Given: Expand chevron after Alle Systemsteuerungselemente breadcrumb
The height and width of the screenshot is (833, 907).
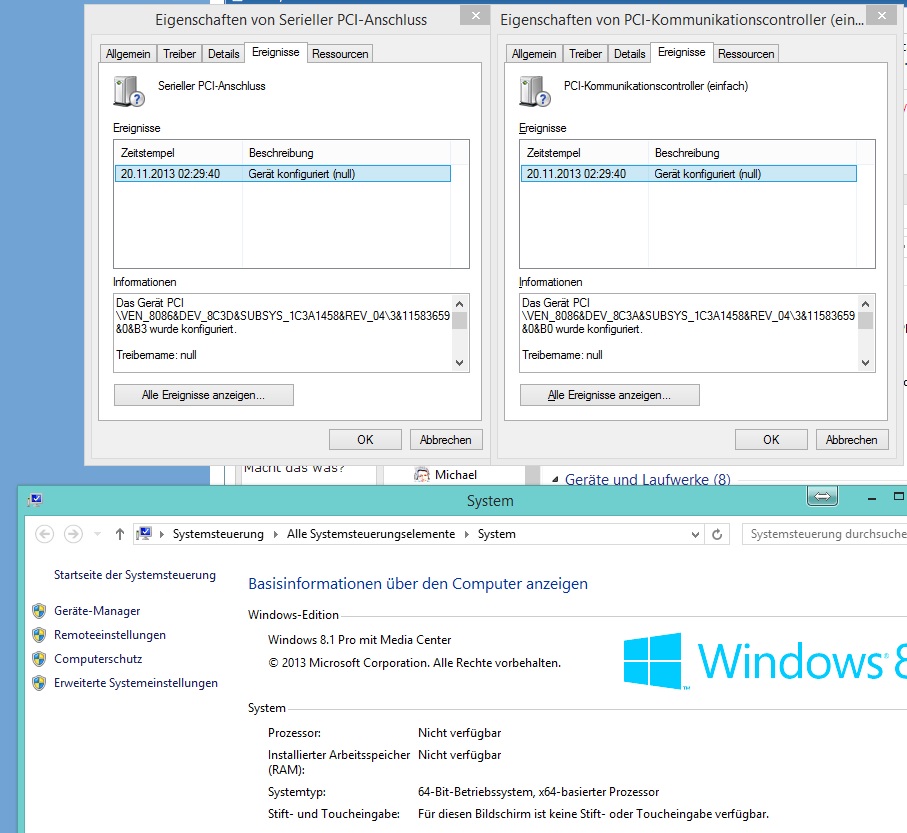Looking at the screenshot, I should tap(467, 534).
